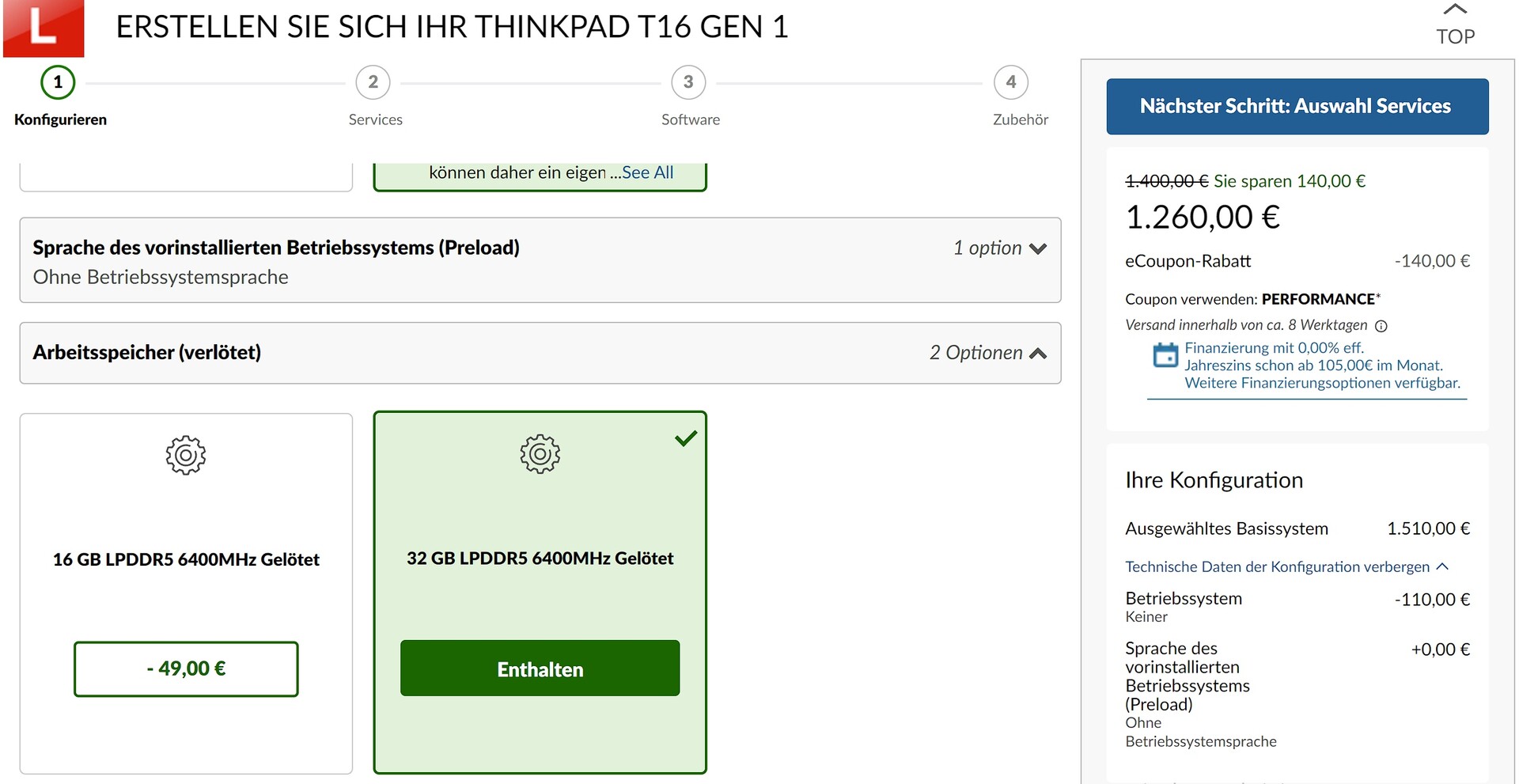This screenshot has width=1519, height=784.
Task: Click the financing calendar icon
Action: point(1165,355)
